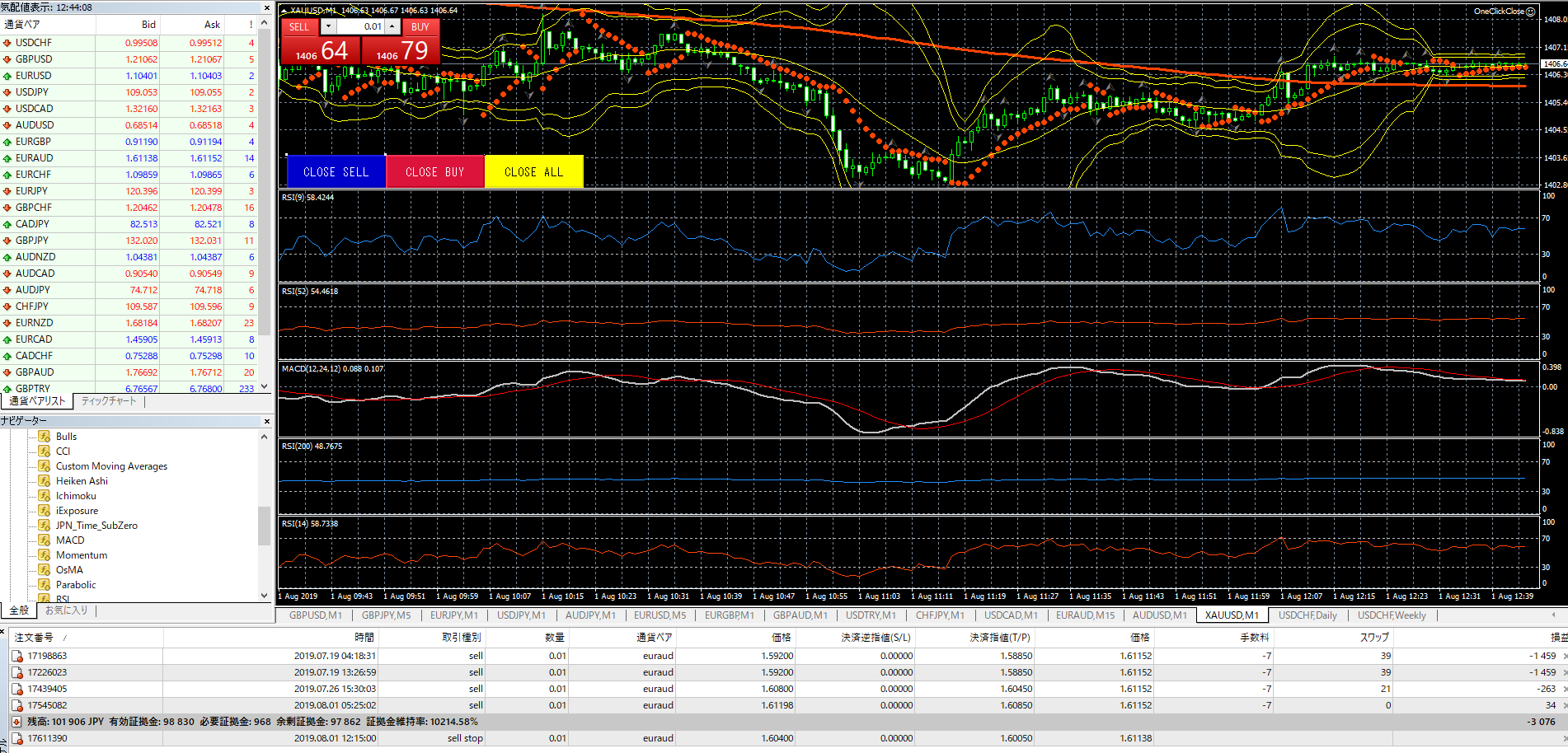Open the USDCHF,Daily chart tab
The image size is (1568, 753).
click(x=1307, y=615)
